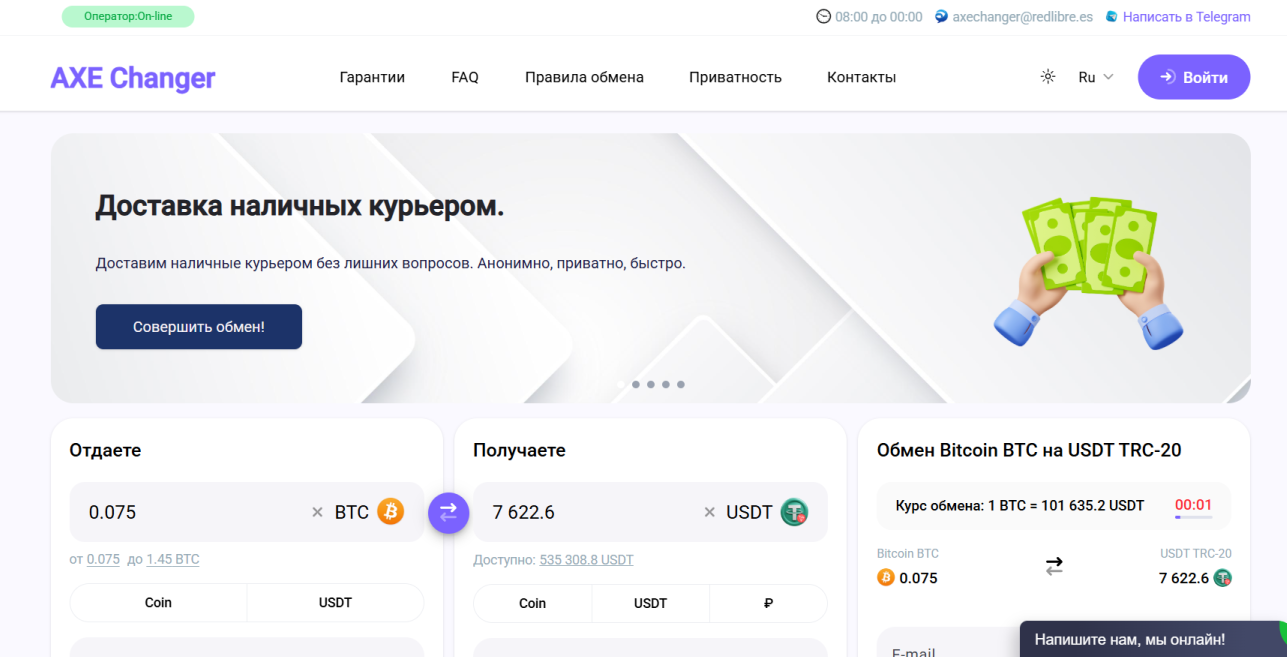Click the orange Bitcoin icon in Отдаете field
The image size is (1287, 657).
click(x=390, y=512)
